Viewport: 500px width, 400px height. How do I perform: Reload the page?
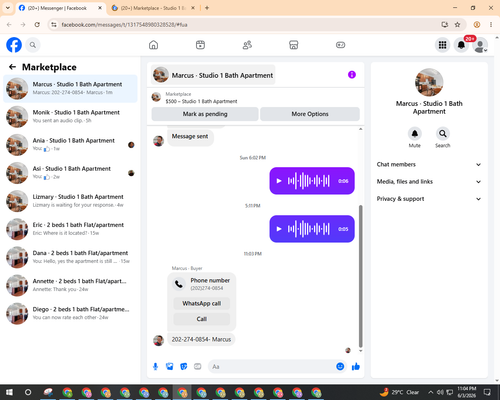37,25
